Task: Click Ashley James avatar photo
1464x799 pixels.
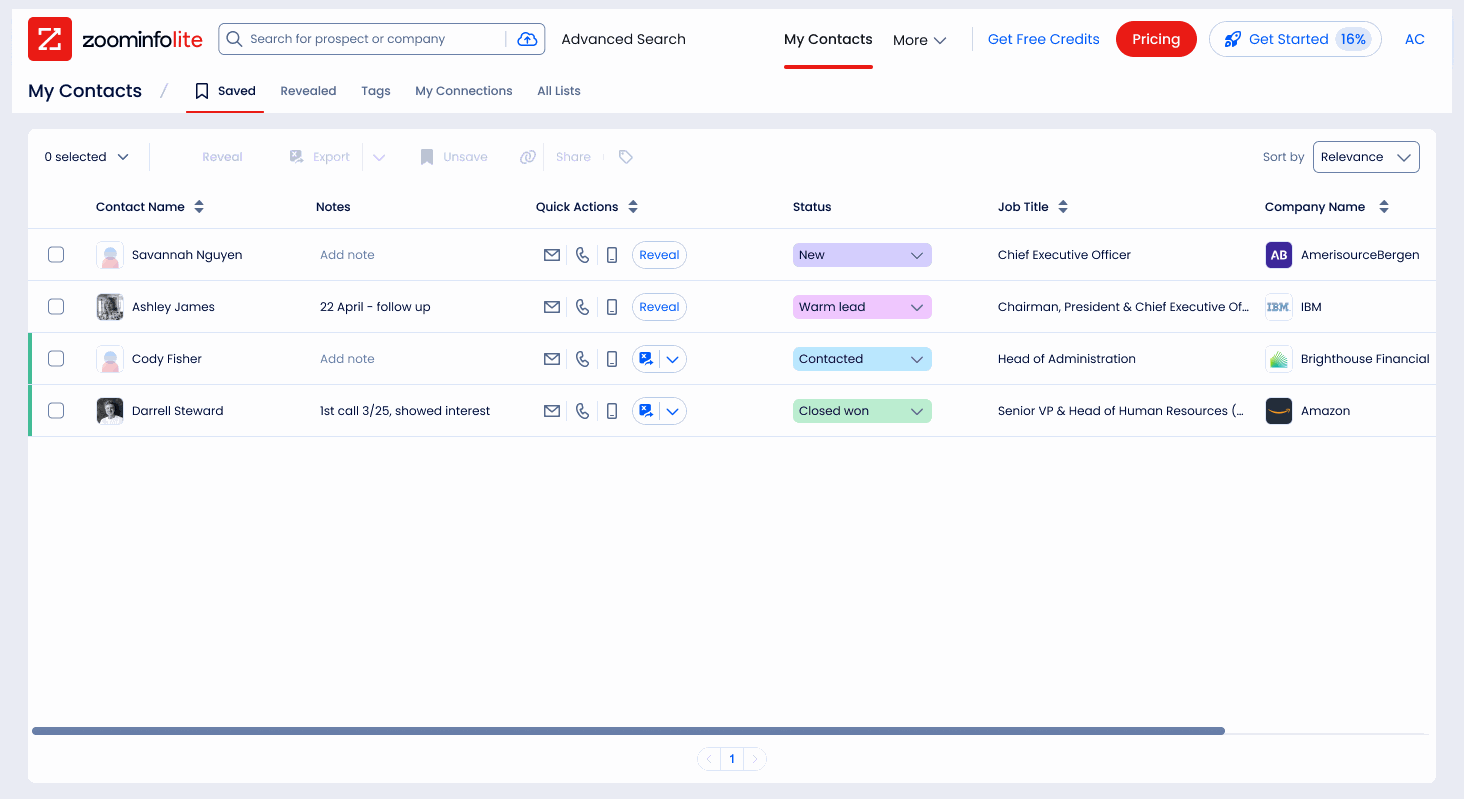Action: click(x=110, y=307)
